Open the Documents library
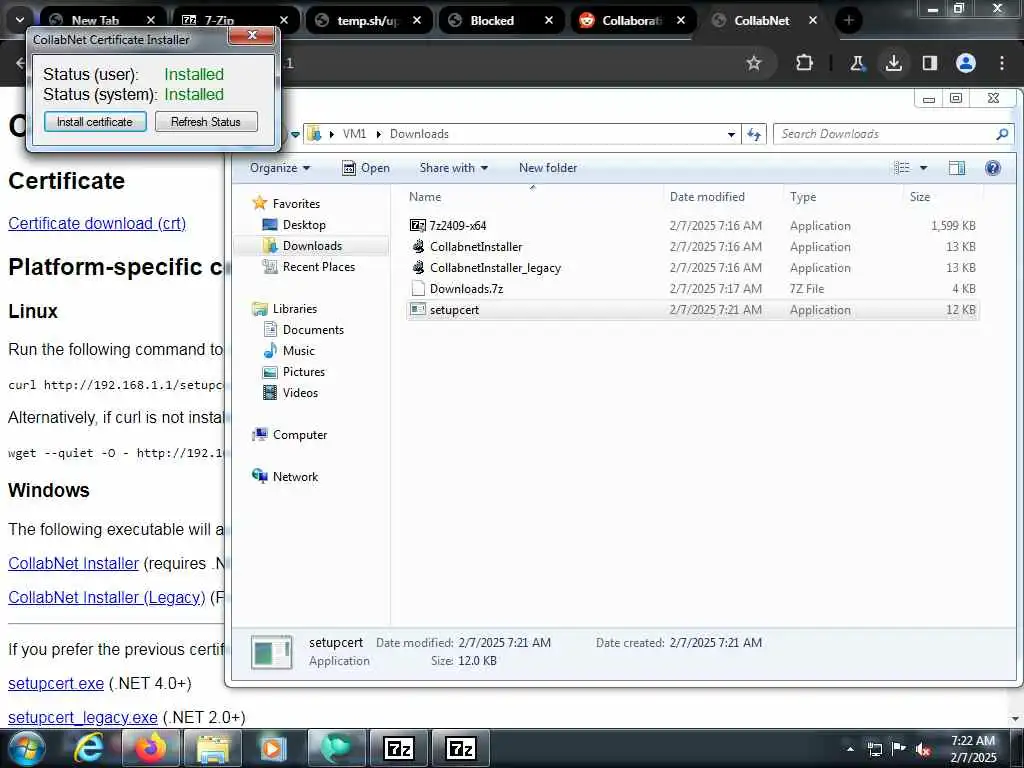This screenshot has height=768, width=1024. point(313,330)
